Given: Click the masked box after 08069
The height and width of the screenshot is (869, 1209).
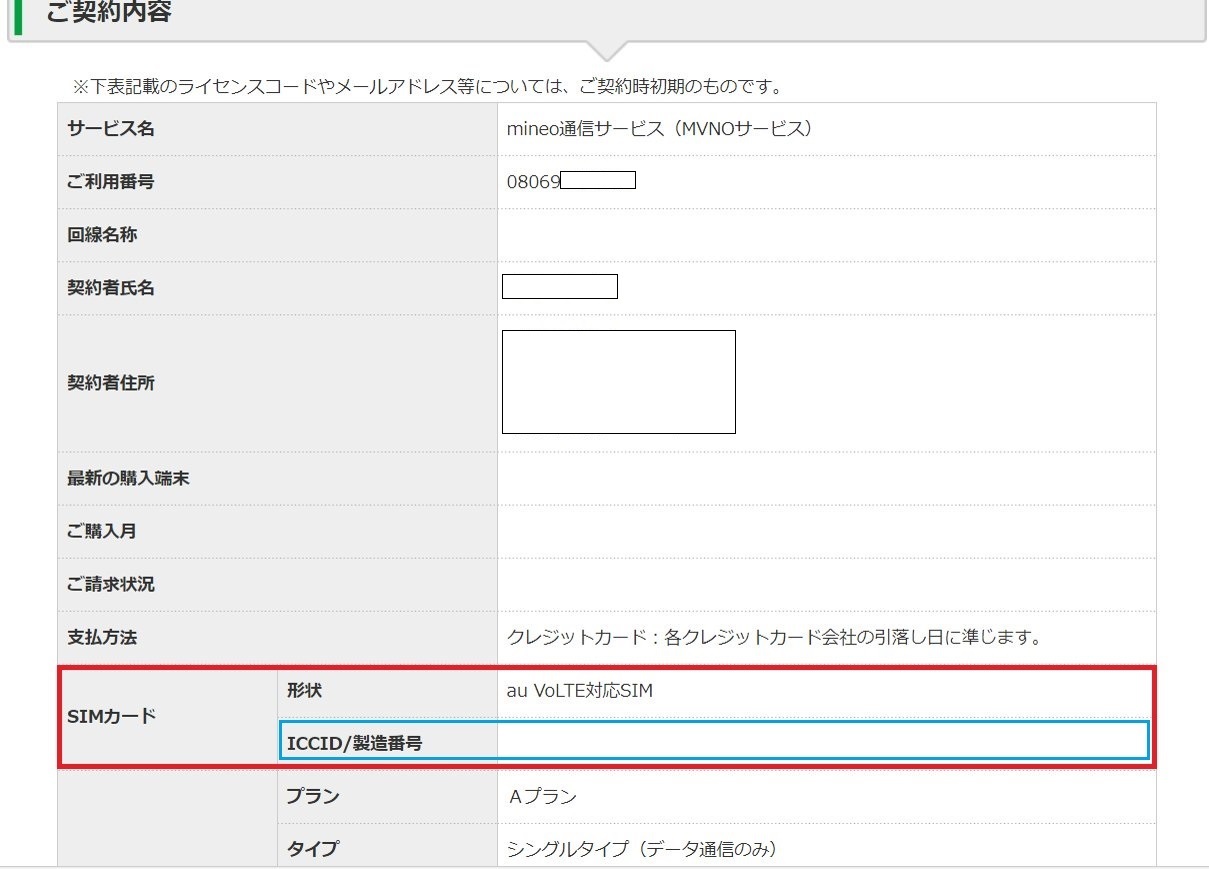Looking at the screenshot, I should click(598, 181).
